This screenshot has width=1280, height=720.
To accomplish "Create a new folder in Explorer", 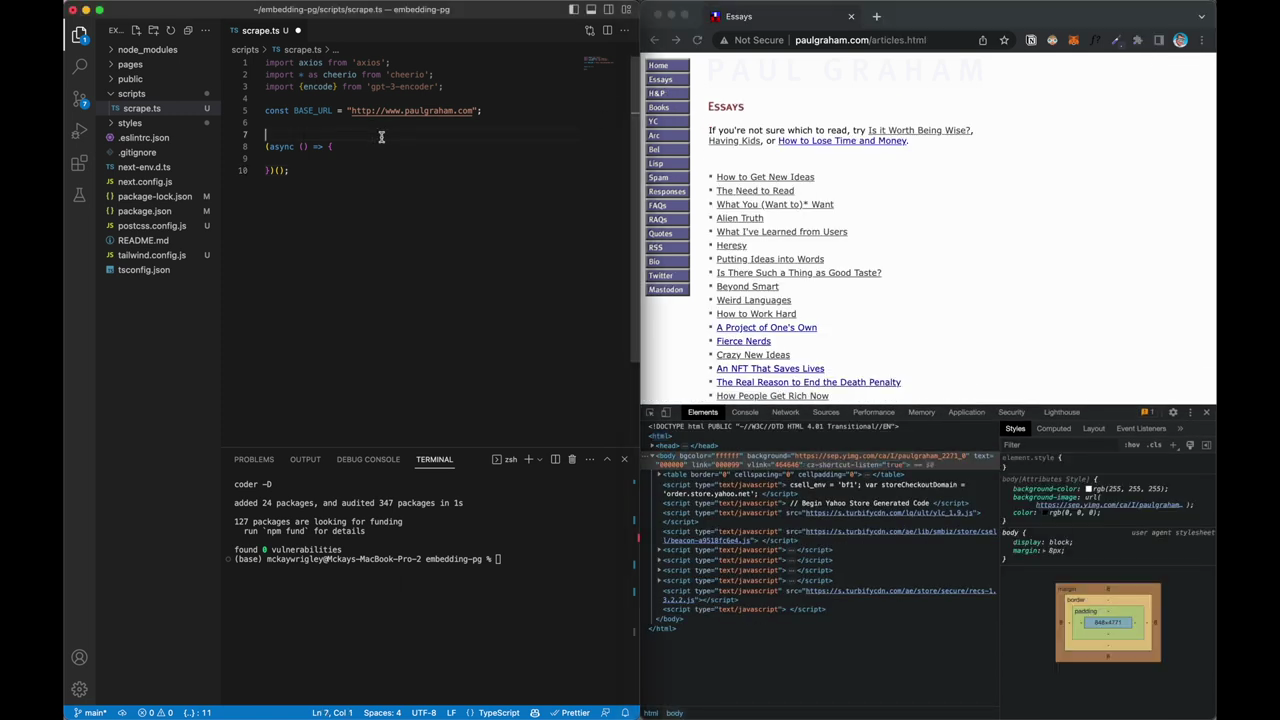I will [154, 30].
